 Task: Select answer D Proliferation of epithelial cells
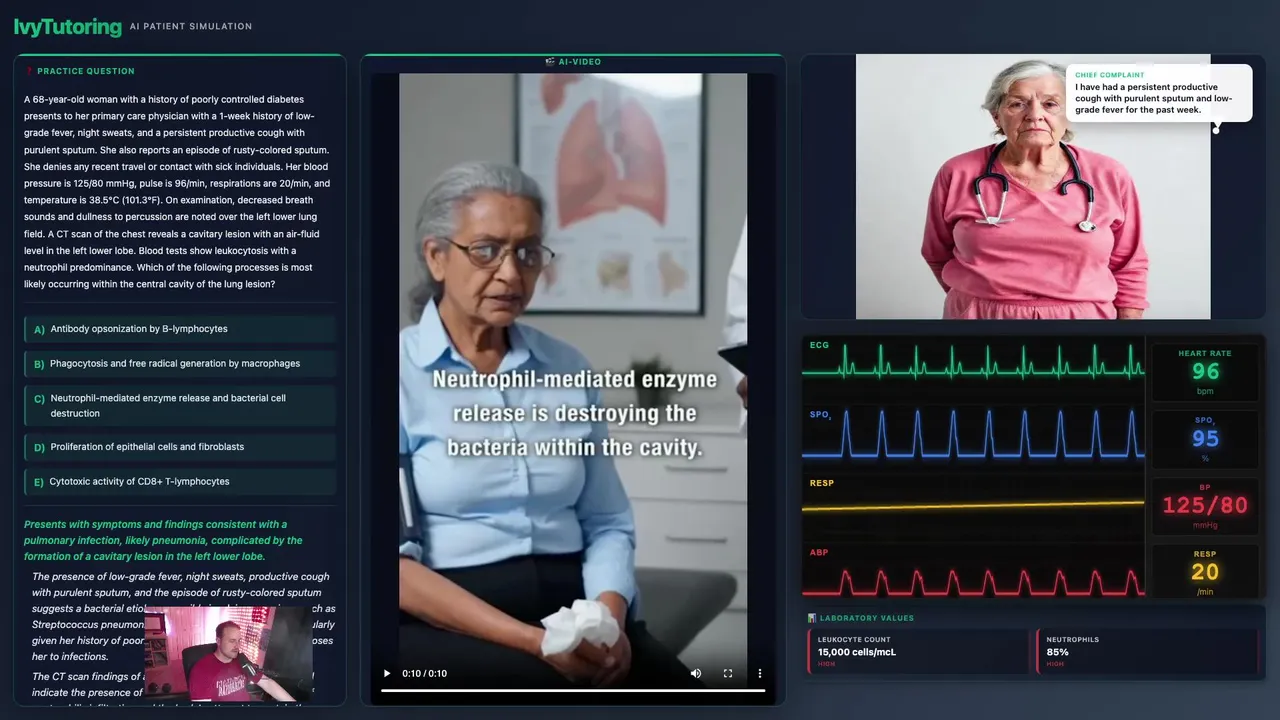click(x=180, y=447)
